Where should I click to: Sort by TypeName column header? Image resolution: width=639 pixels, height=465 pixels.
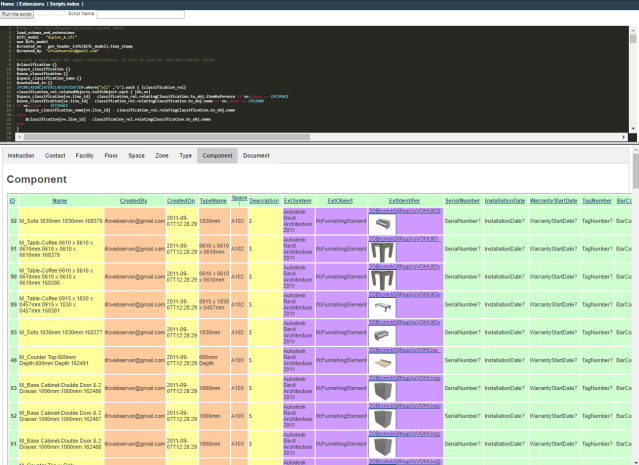(213, 201)
